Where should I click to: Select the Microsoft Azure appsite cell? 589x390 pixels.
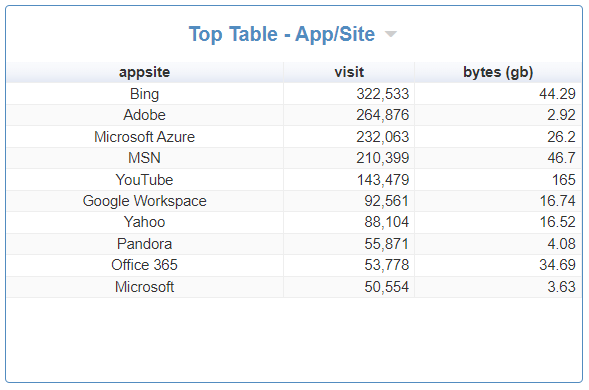145,137
